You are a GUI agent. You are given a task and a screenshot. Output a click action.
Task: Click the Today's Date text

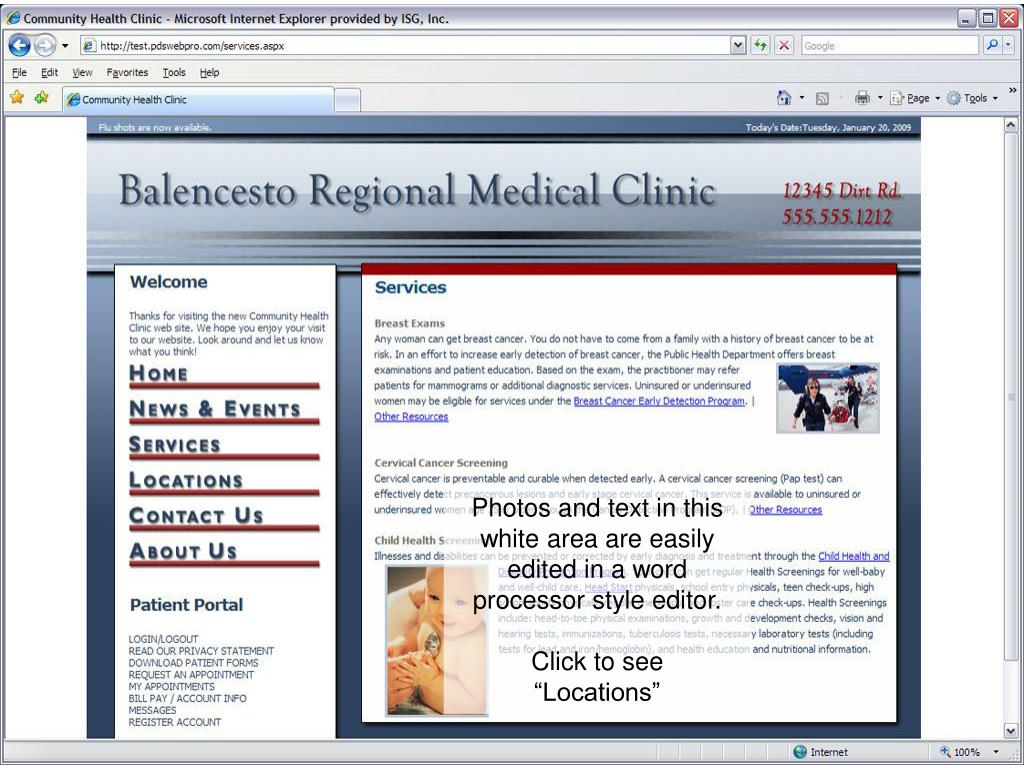[828, 127]
